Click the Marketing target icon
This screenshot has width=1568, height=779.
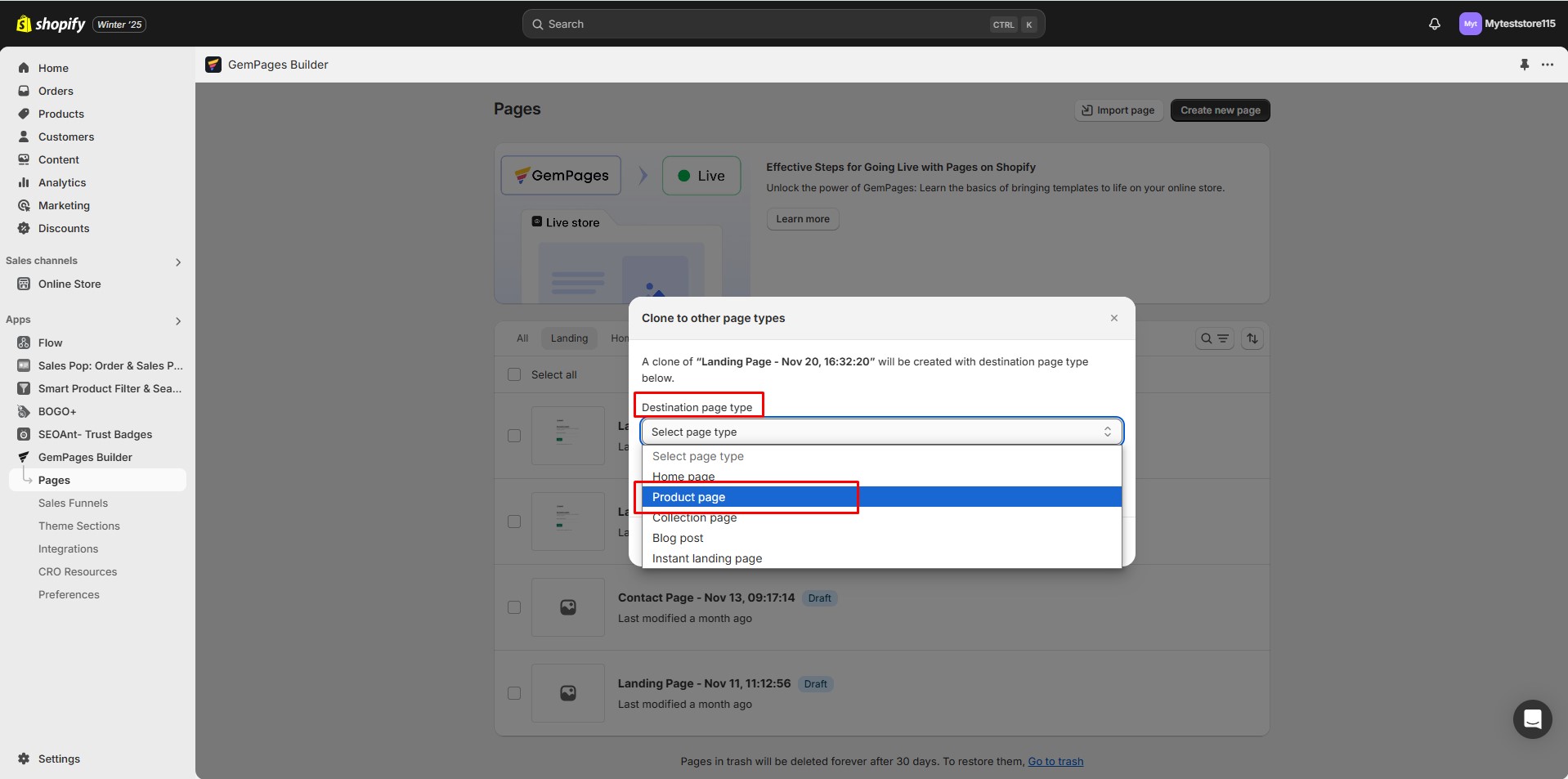pyautogui.click(x=24, y=205)
